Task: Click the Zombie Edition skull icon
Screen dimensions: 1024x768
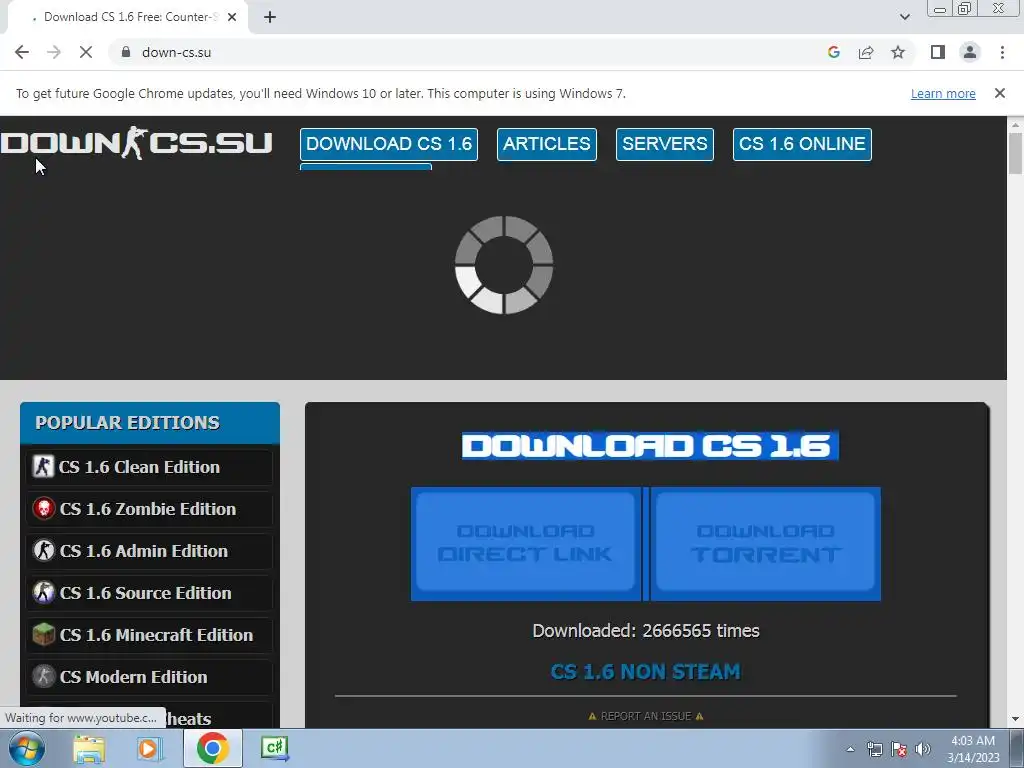Action: (x=44, y=508)
